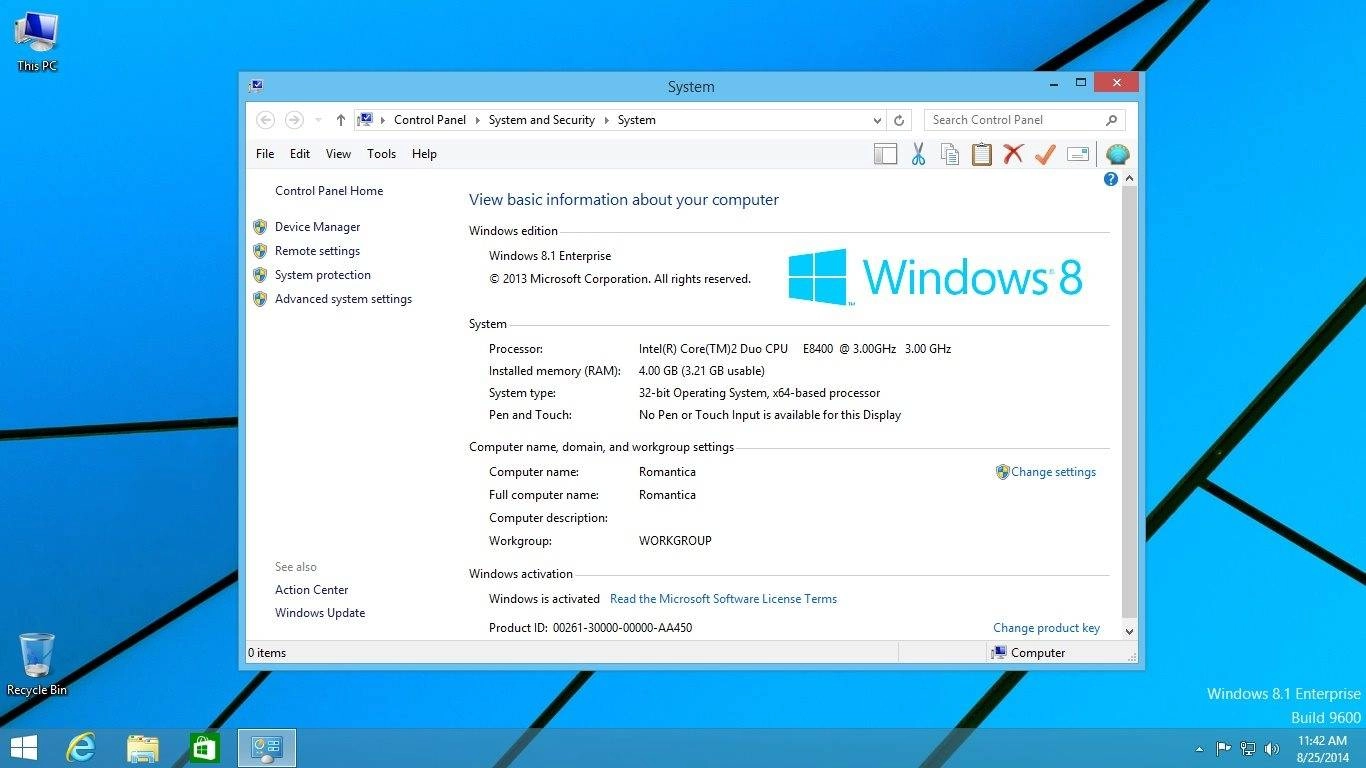Open Advanced system settings link
Screen dimensions: 1366x768
pyautogui.click(x=343, y=299)
